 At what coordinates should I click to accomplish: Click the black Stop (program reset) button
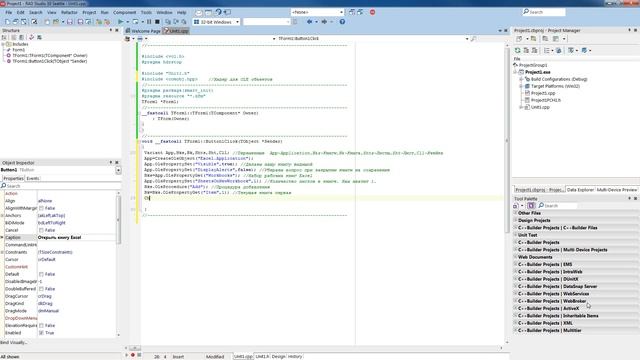pyautogui.click(x=157, y=22)
